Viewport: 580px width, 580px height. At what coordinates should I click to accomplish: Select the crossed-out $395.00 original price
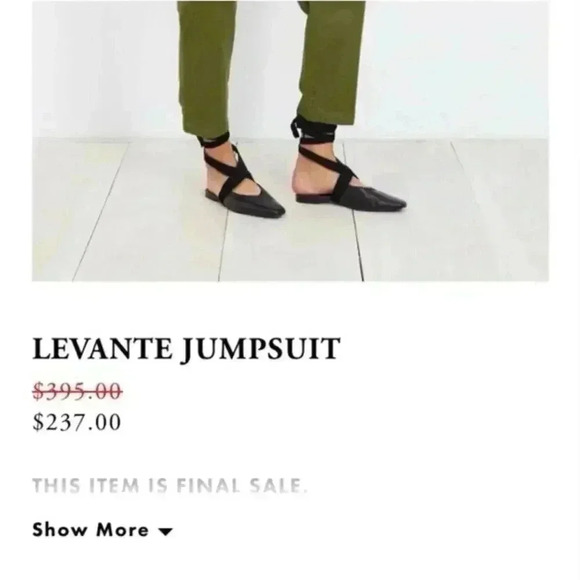pyautogui.click(x=77, y=391)
